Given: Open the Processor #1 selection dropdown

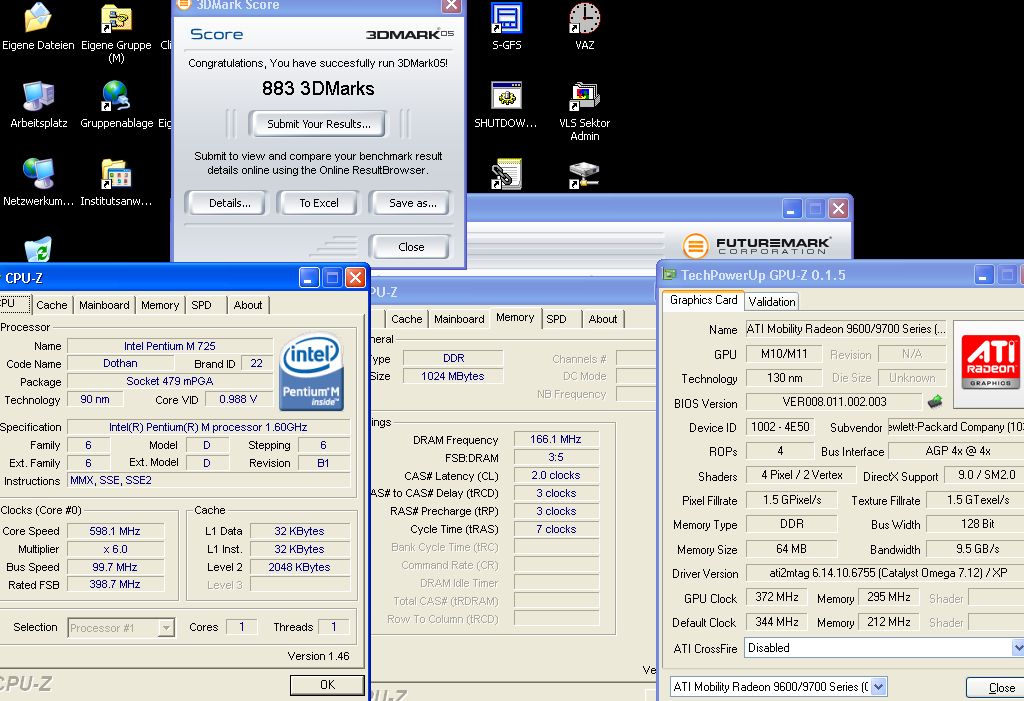Looking at the screenshot, I should [167, 628].
